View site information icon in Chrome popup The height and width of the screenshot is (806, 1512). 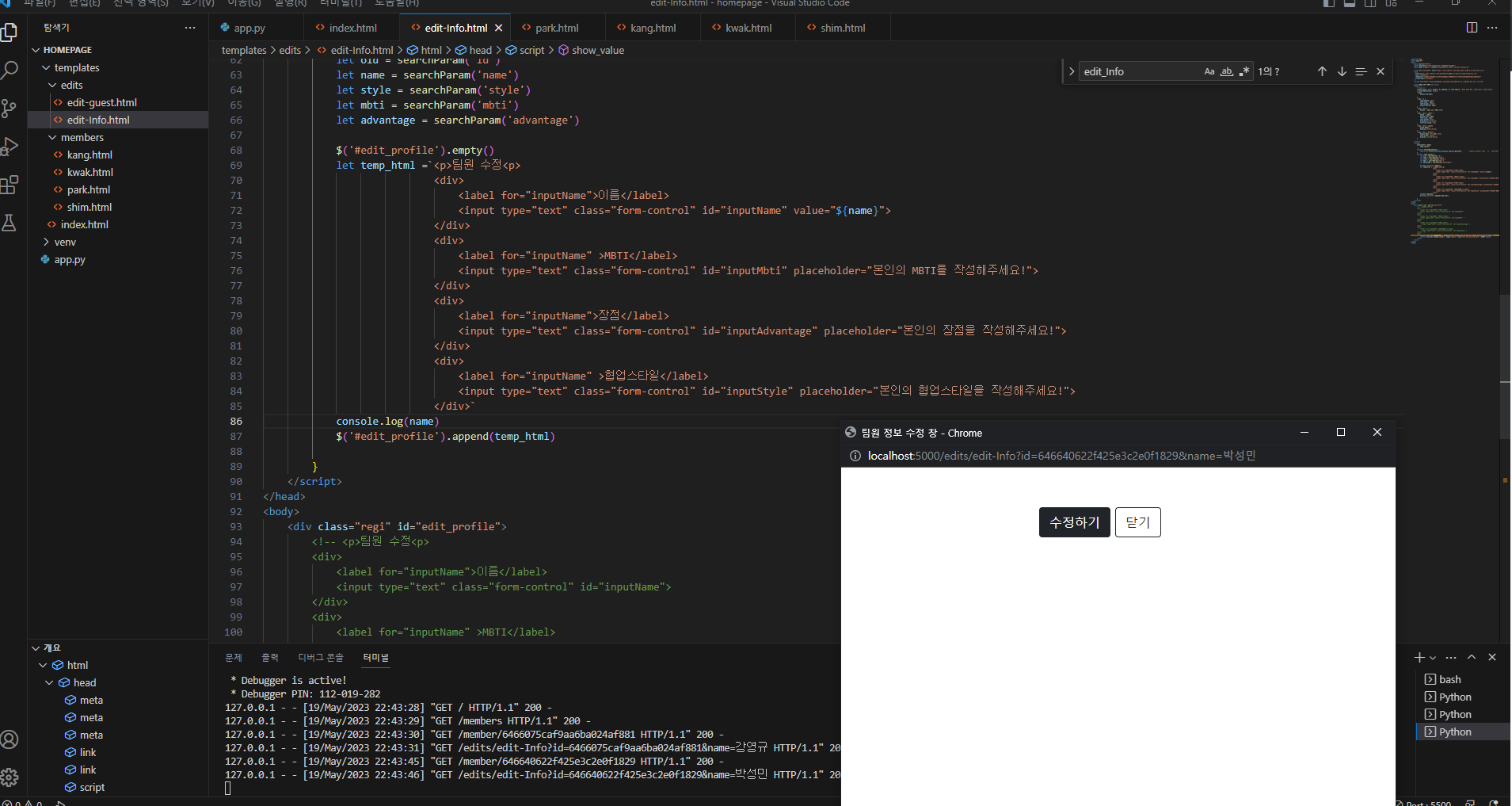coord(855,456)
